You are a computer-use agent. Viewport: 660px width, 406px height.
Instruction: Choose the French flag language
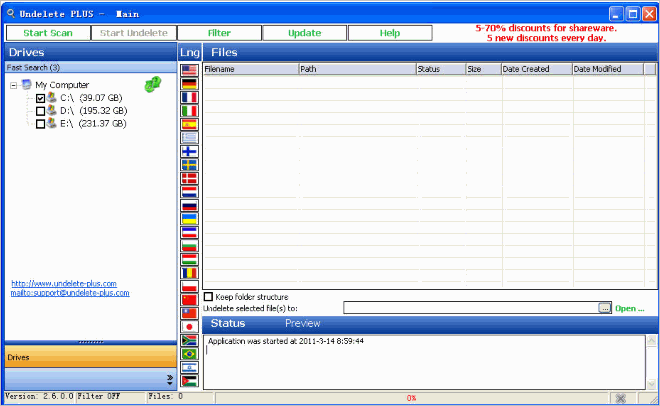pyautogui.click(x=189, y=97)
